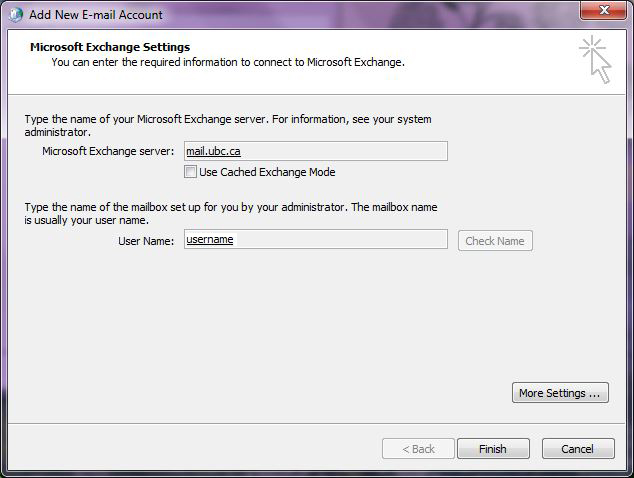Open the More Settings dialog
Viewport: 634px width, 478px height.
coord(560,393)
